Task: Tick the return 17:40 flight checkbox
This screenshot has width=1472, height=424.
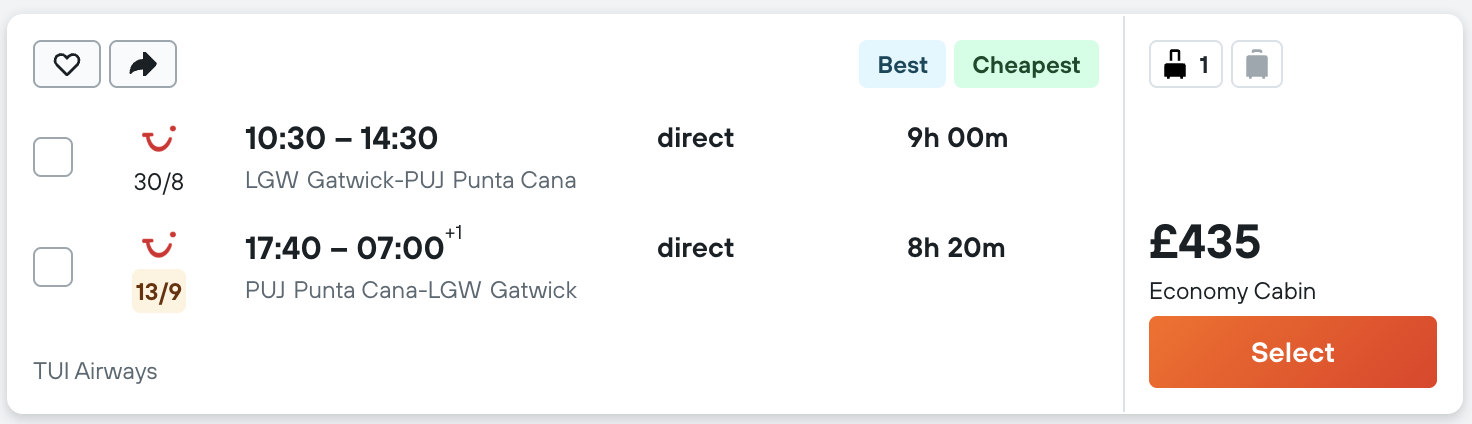Action: 53,267
